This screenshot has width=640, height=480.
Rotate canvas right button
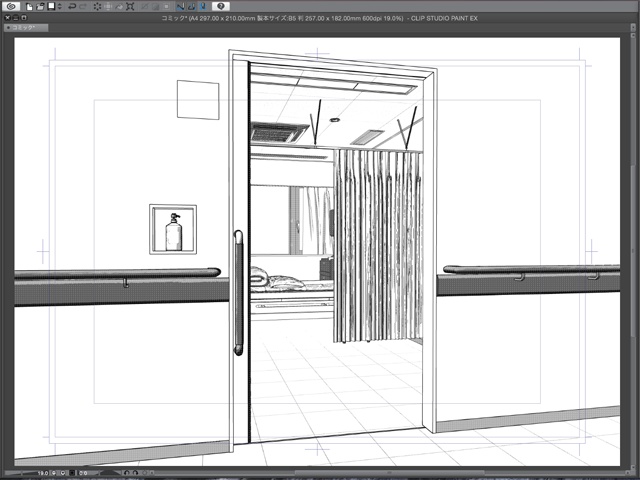point(136,473)
